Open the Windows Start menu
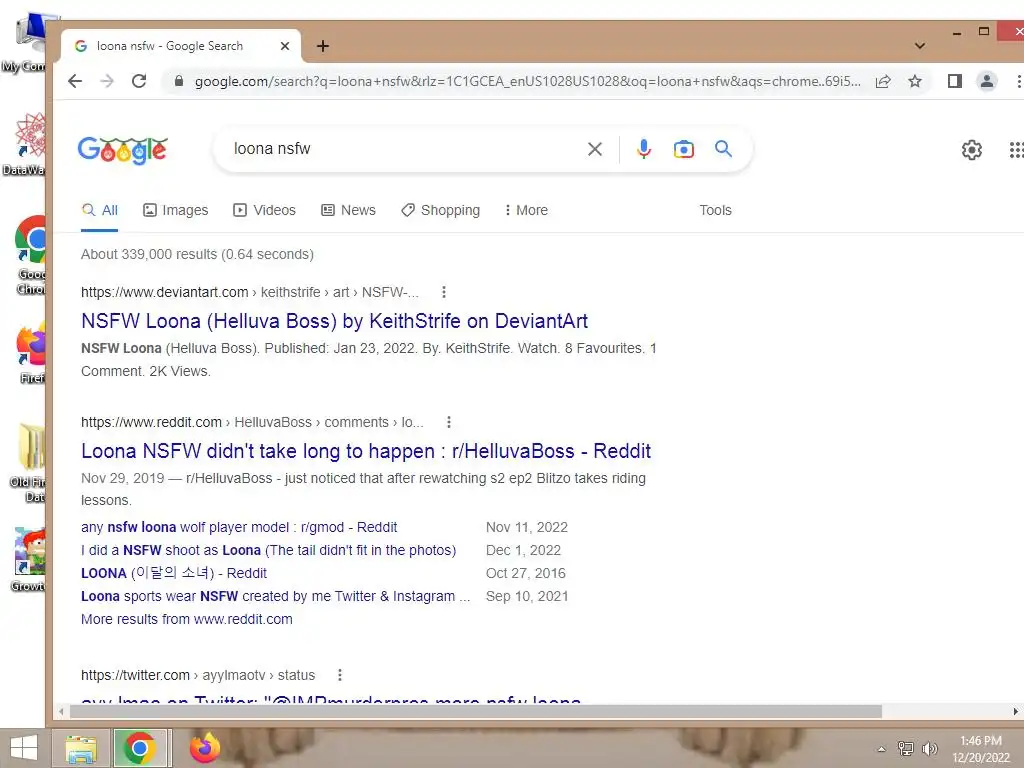The width and height of the screenshot is (1024, 768). click(x=24, y=748)
